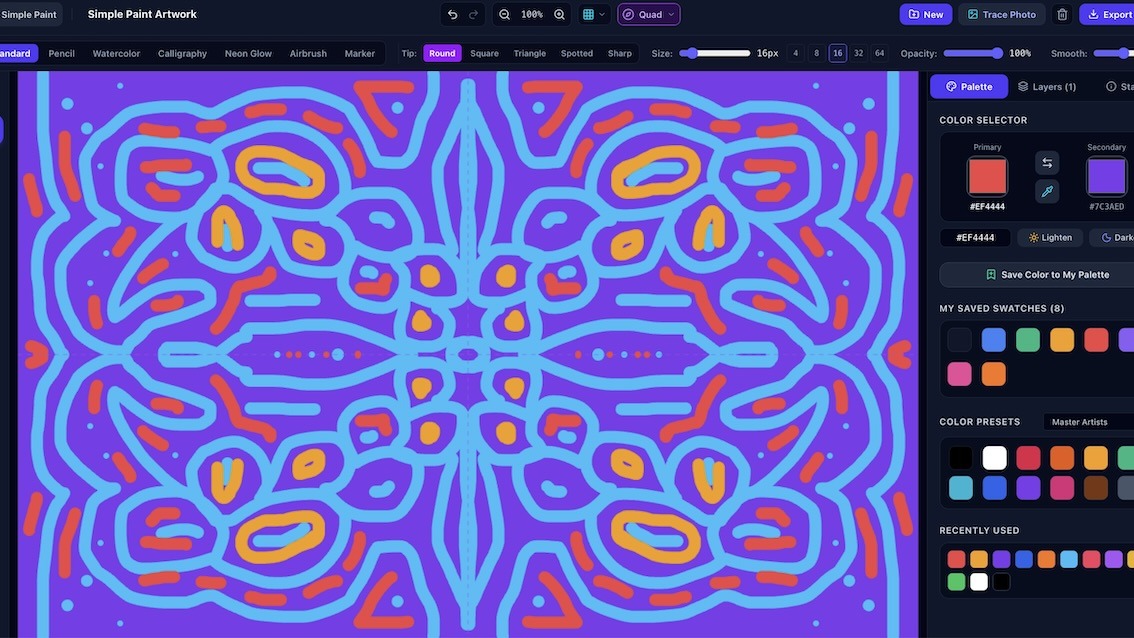Viewport: 1134px width, 638px height.
Task: Choose the Triangle brush tip
Action: coord(529,54)
